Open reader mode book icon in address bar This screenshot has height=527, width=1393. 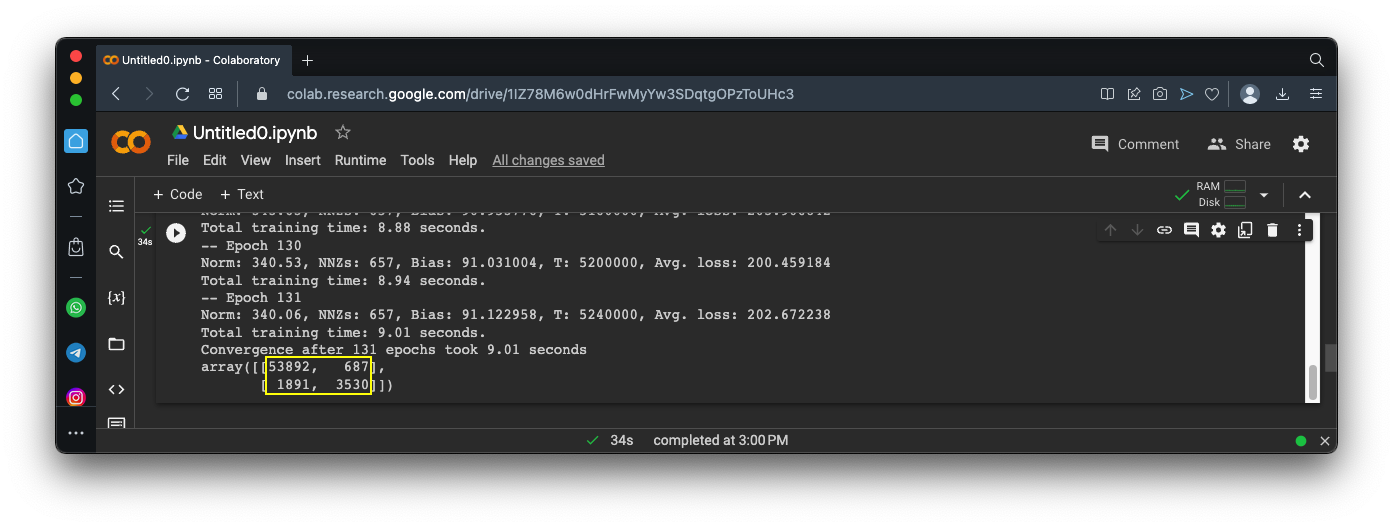[1108, 94]
